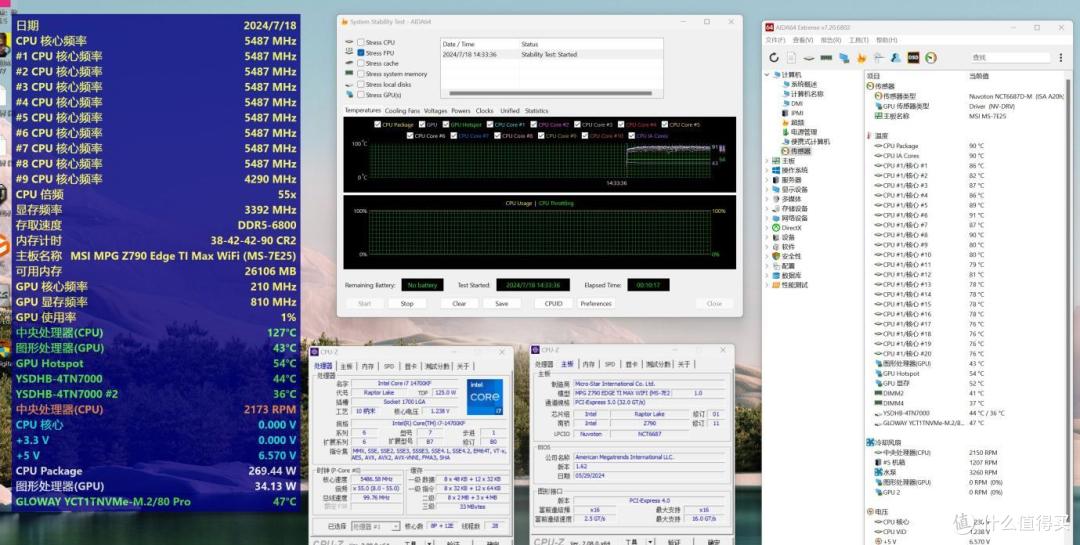Click the AIDA64 flame stability test icon
Viewport: 1080px width, 545px height.
click(861, 58)
